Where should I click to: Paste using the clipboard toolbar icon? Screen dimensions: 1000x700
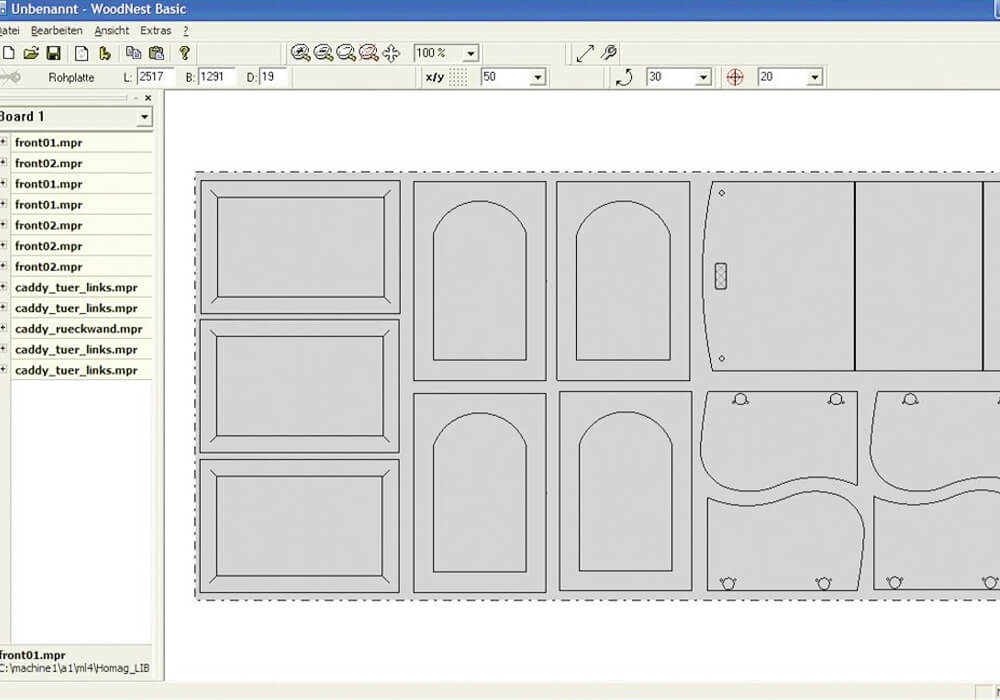156,53
